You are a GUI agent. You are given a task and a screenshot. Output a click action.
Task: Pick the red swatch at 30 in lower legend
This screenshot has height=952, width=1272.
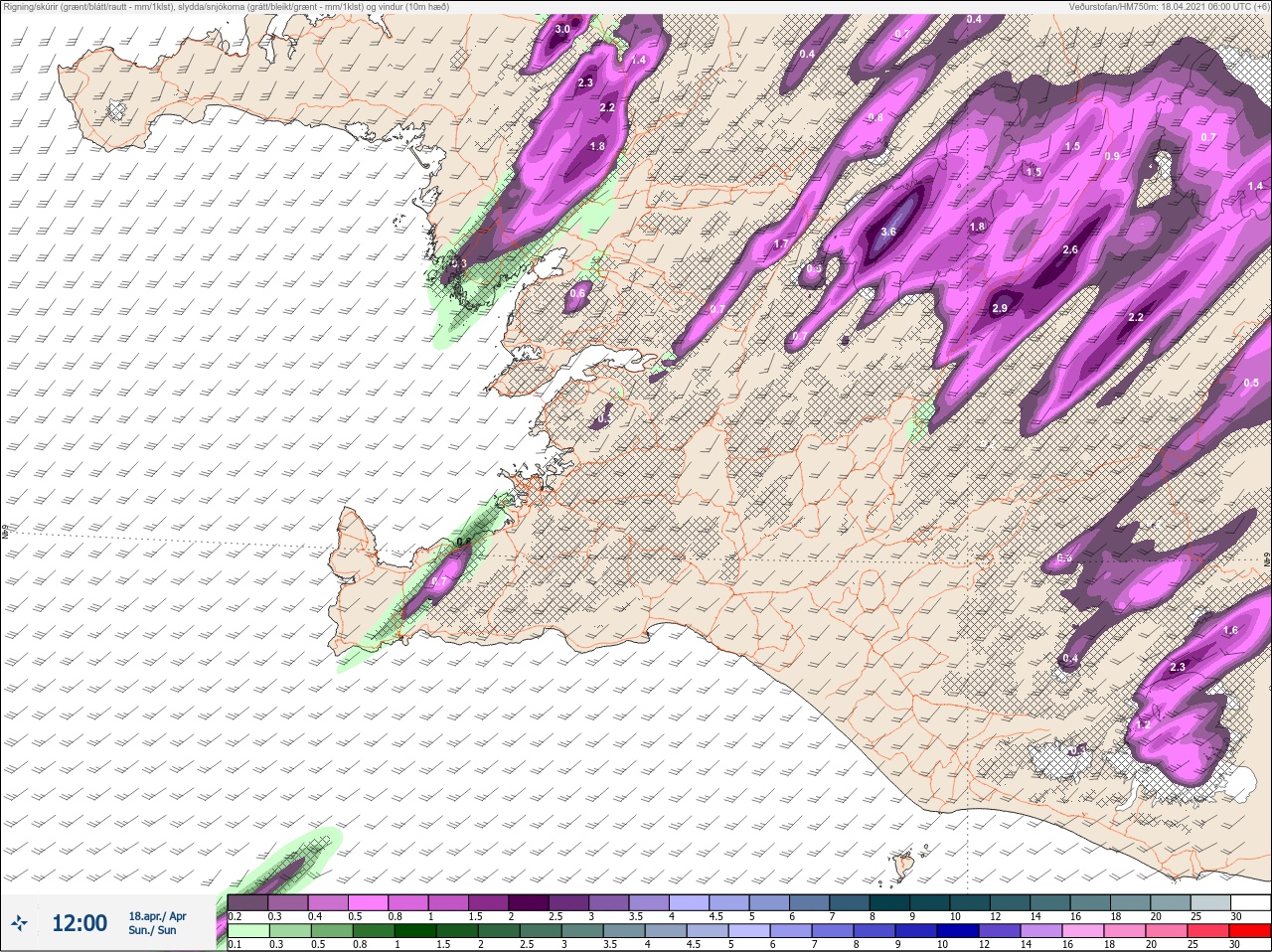point(1249,930)
